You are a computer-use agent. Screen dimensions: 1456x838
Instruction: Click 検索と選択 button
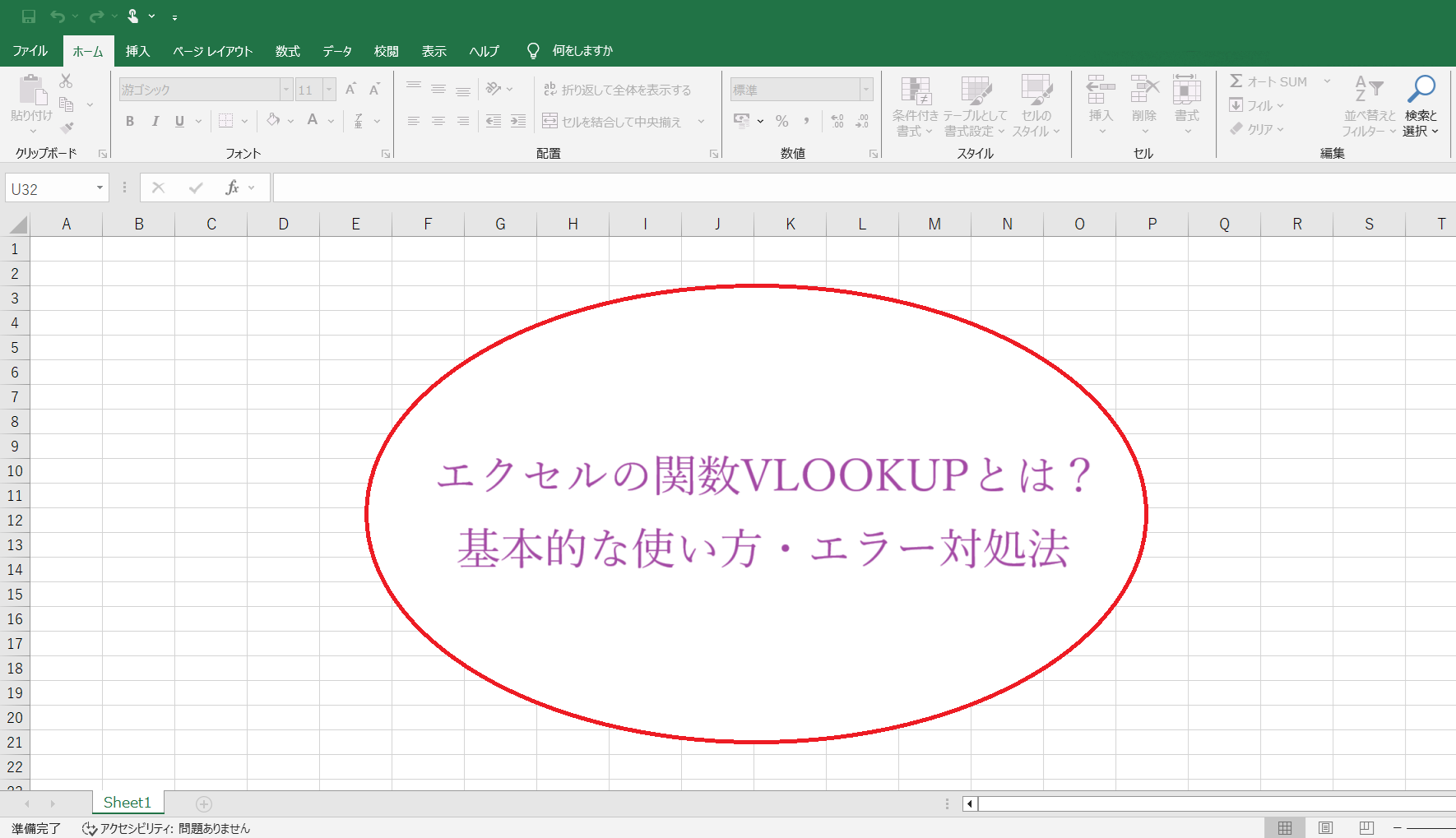click(x=1421, y=107)
